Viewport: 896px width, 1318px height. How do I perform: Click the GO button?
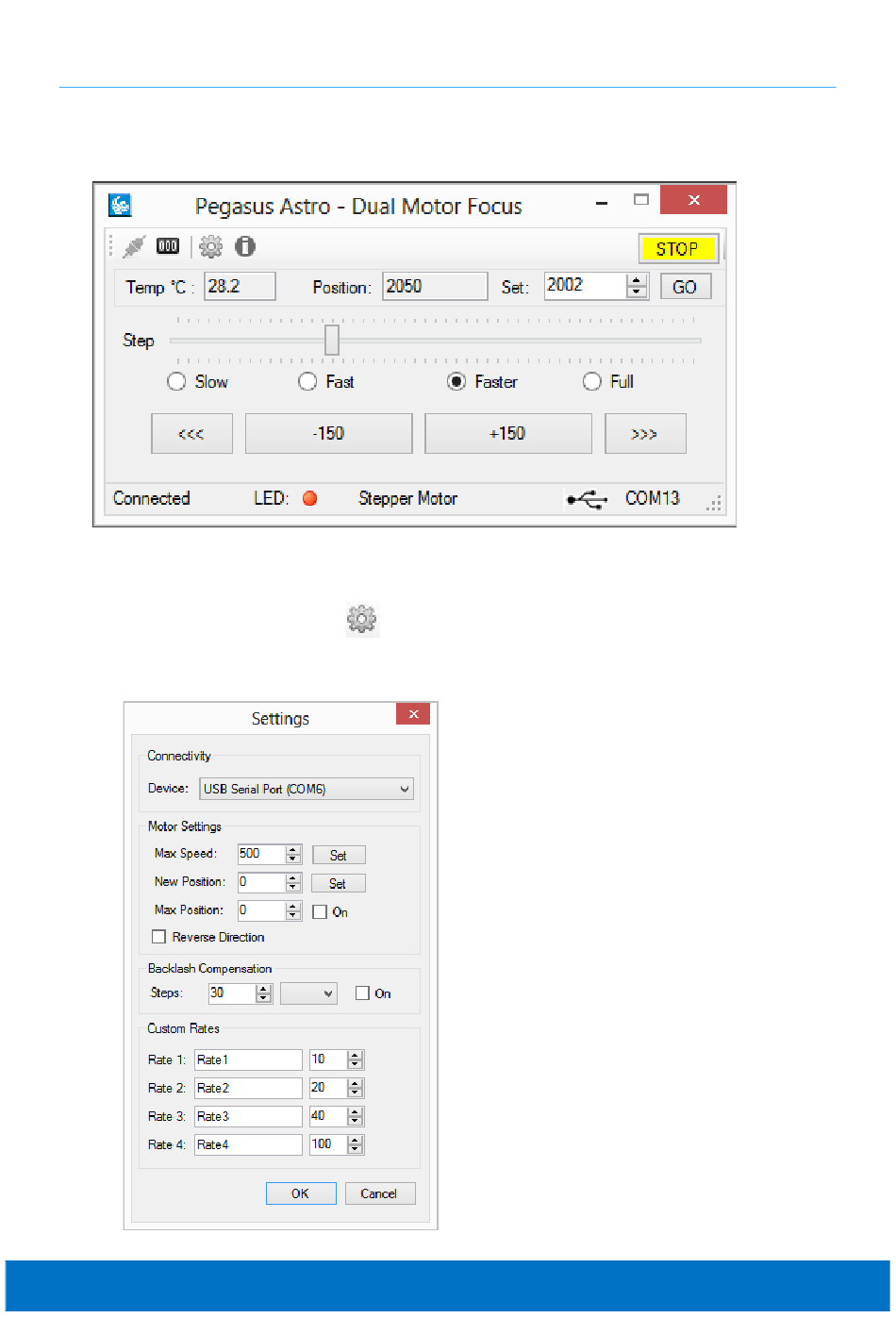(x=685, y=288)
